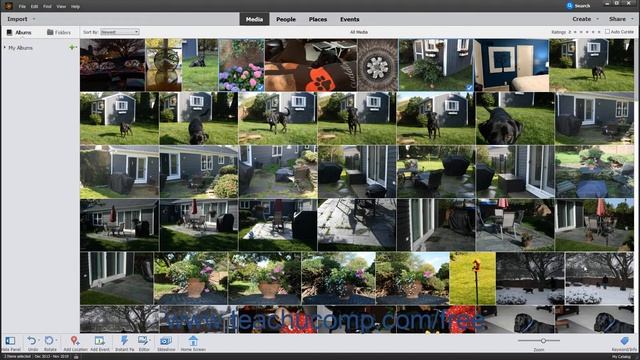Open the Import dropdown
Viewport: 640px width, 360px height.
(21, 19)
